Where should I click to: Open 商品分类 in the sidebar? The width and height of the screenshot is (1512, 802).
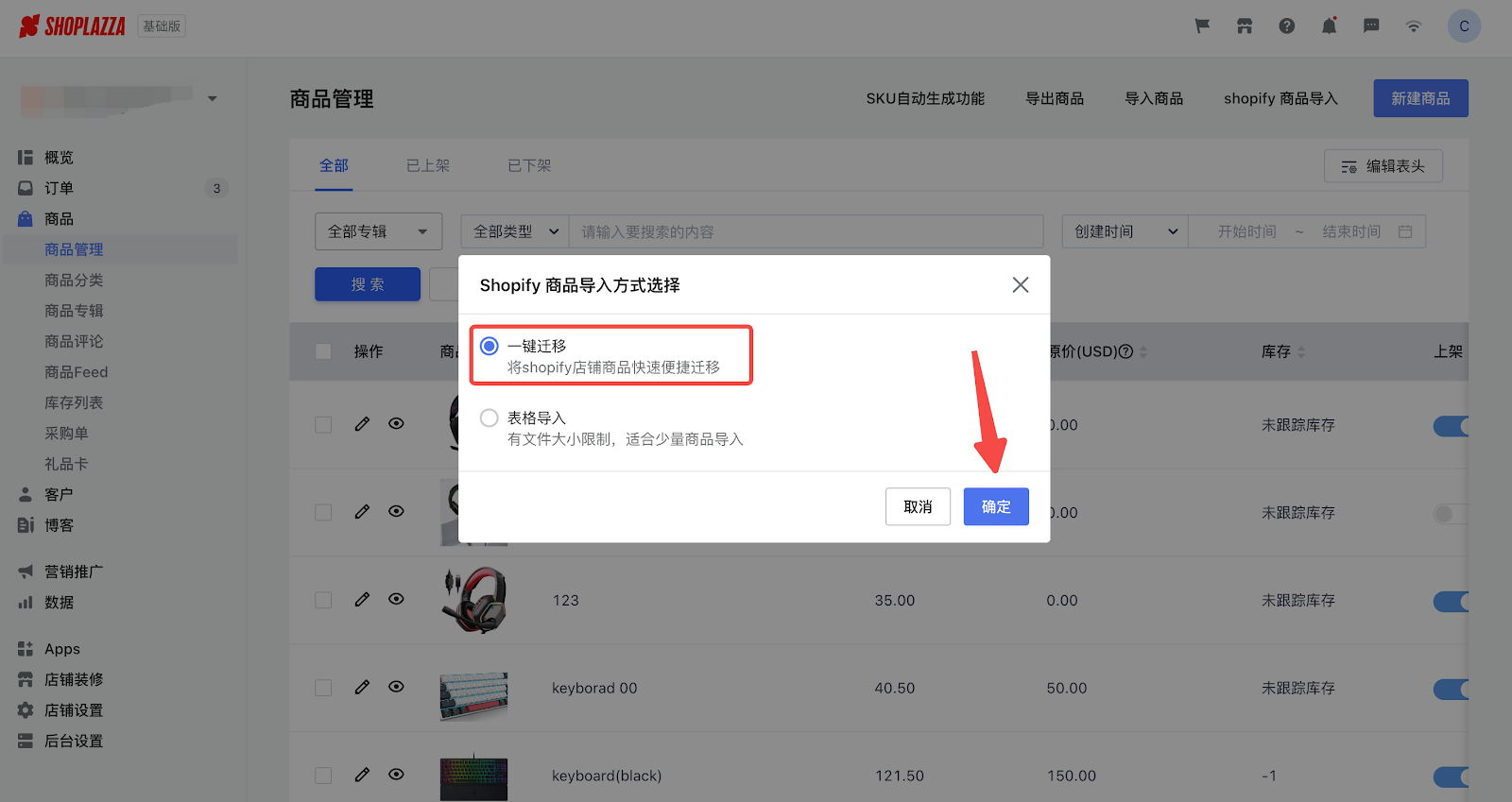(x=74, y=281)
